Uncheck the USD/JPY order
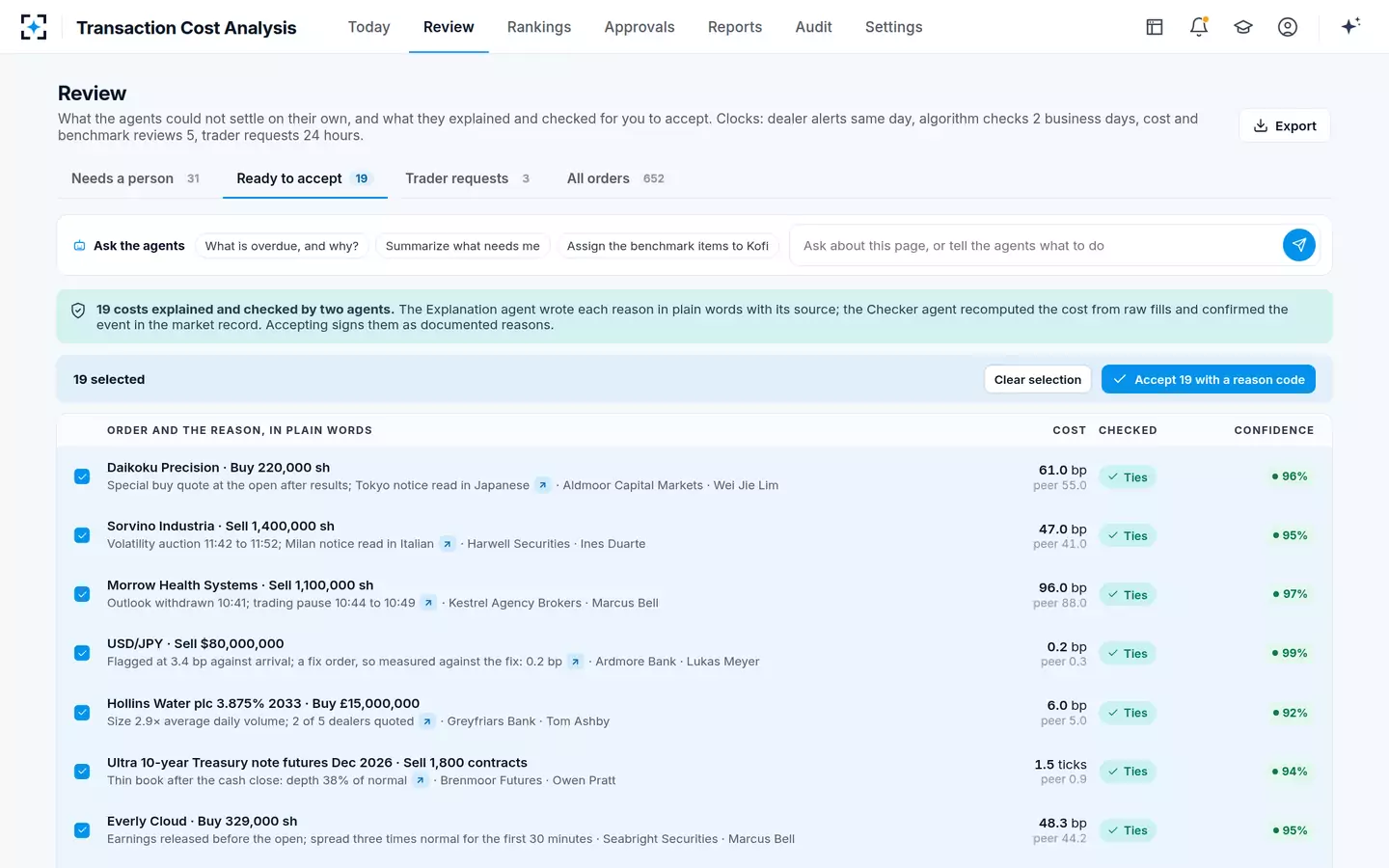The image size is (1389, 868). click(x=82, y=653)
